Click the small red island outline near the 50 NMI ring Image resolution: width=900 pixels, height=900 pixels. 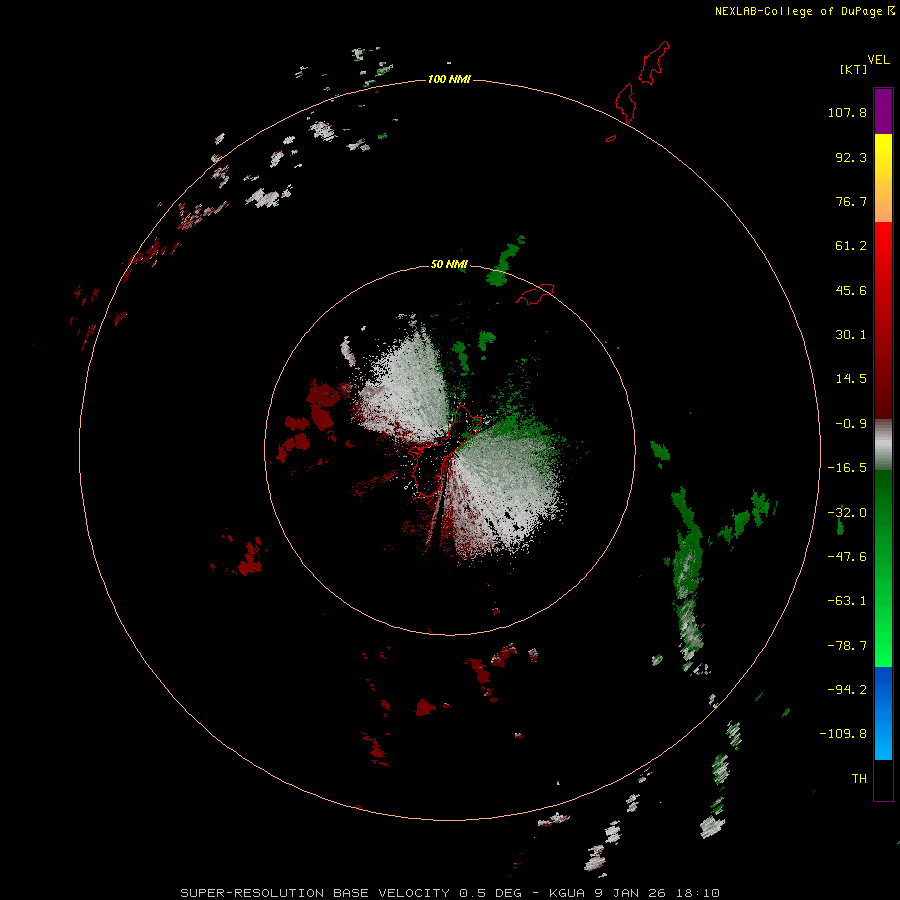point(536,294)
